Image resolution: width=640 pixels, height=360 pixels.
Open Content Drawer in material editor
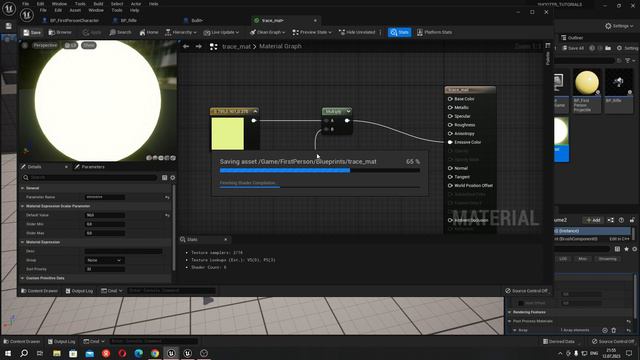(x=40, y=291)
